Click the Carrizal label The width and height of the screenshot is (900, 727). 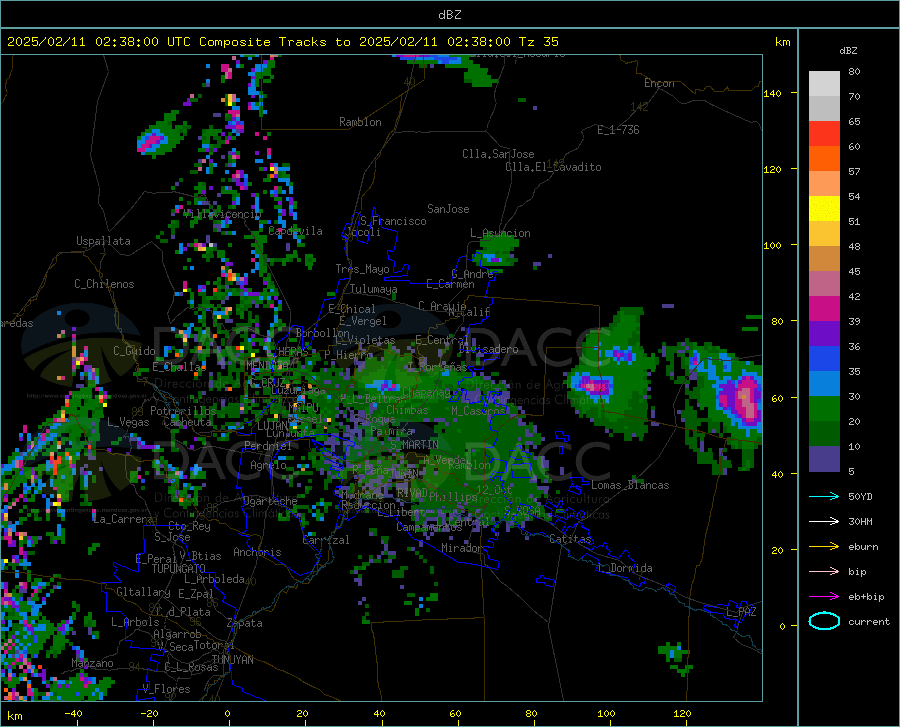point(326,540)
